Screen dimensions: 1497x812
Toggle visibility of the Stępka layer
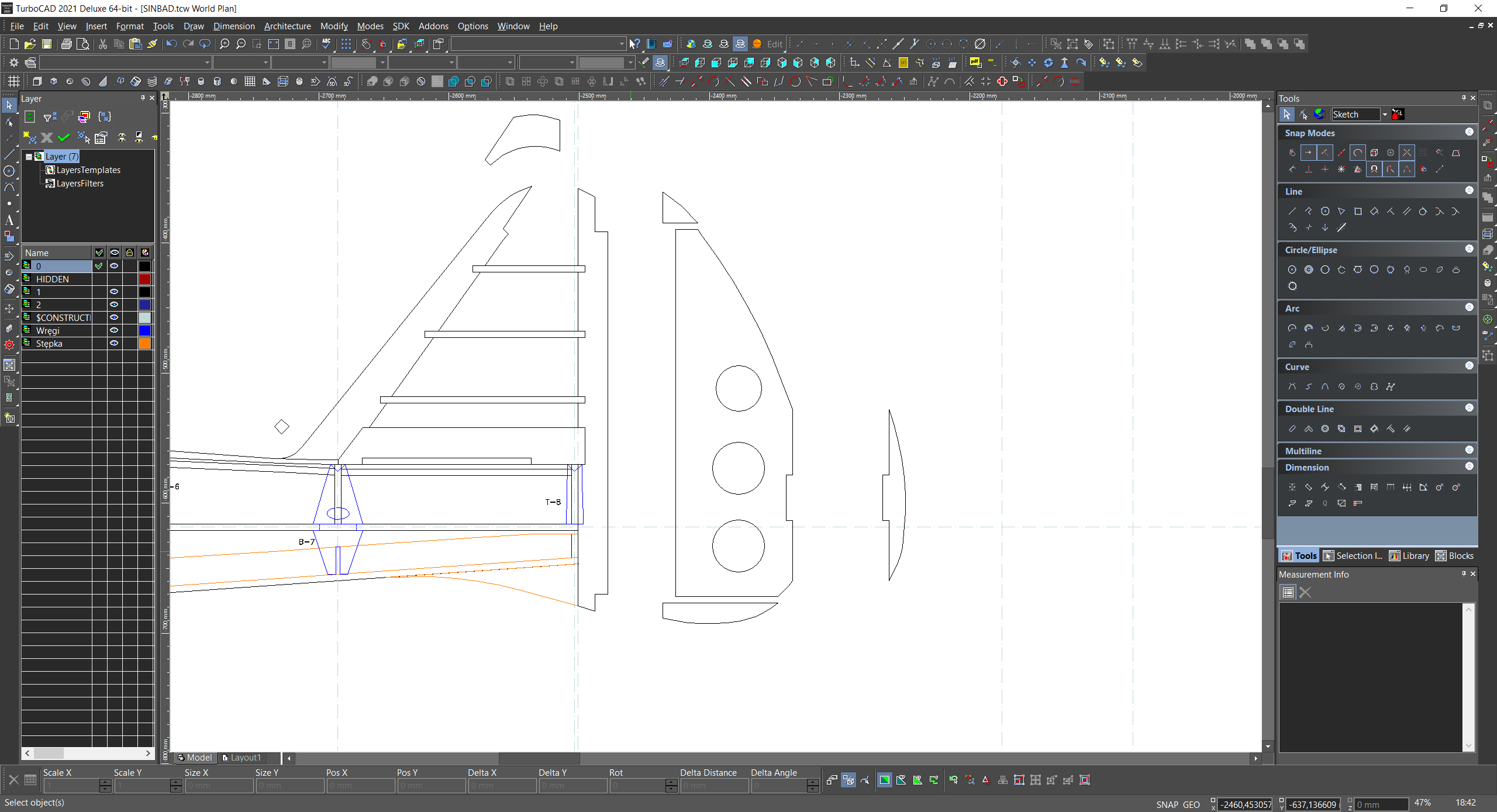click(x=114, y=343)
